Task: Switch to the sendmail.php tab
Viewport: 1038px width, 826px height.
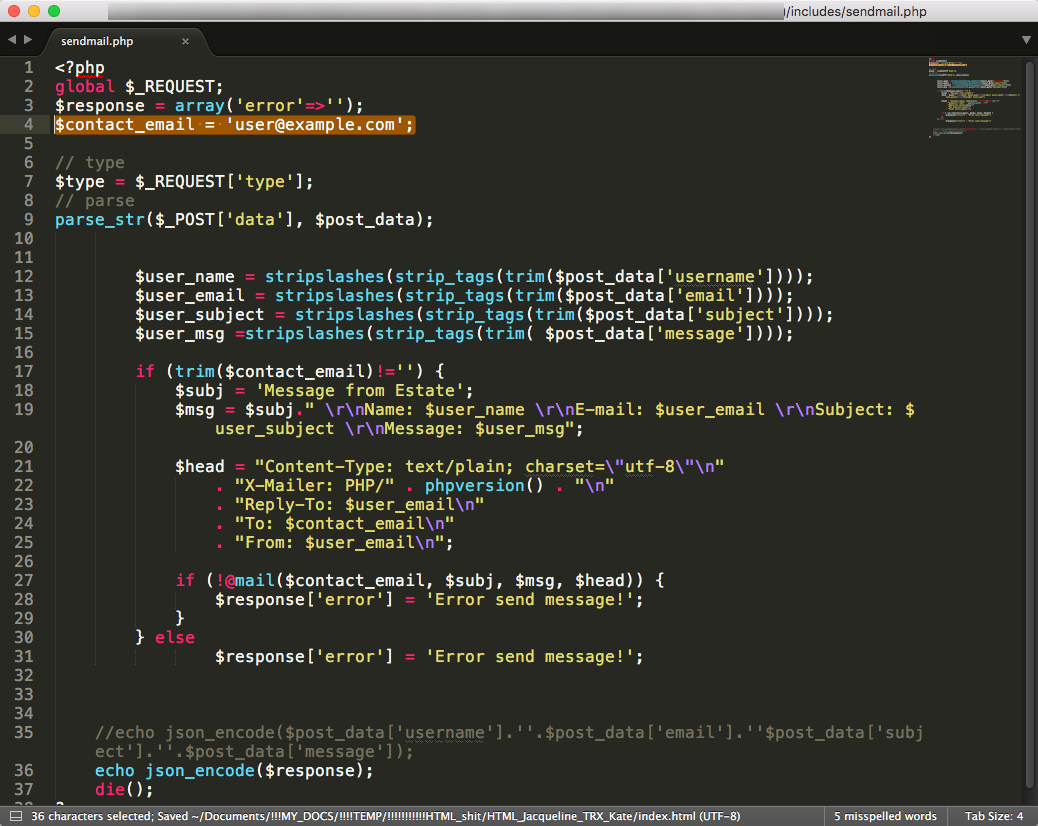Action: click(x=98, y=41)
